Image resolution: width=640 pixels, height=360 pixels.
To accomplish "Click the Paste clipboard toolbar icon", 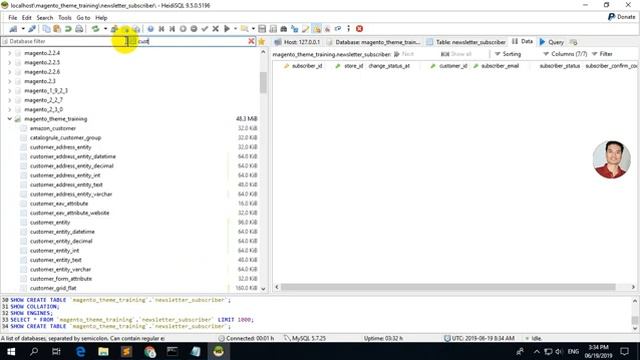I will point(57,29).
